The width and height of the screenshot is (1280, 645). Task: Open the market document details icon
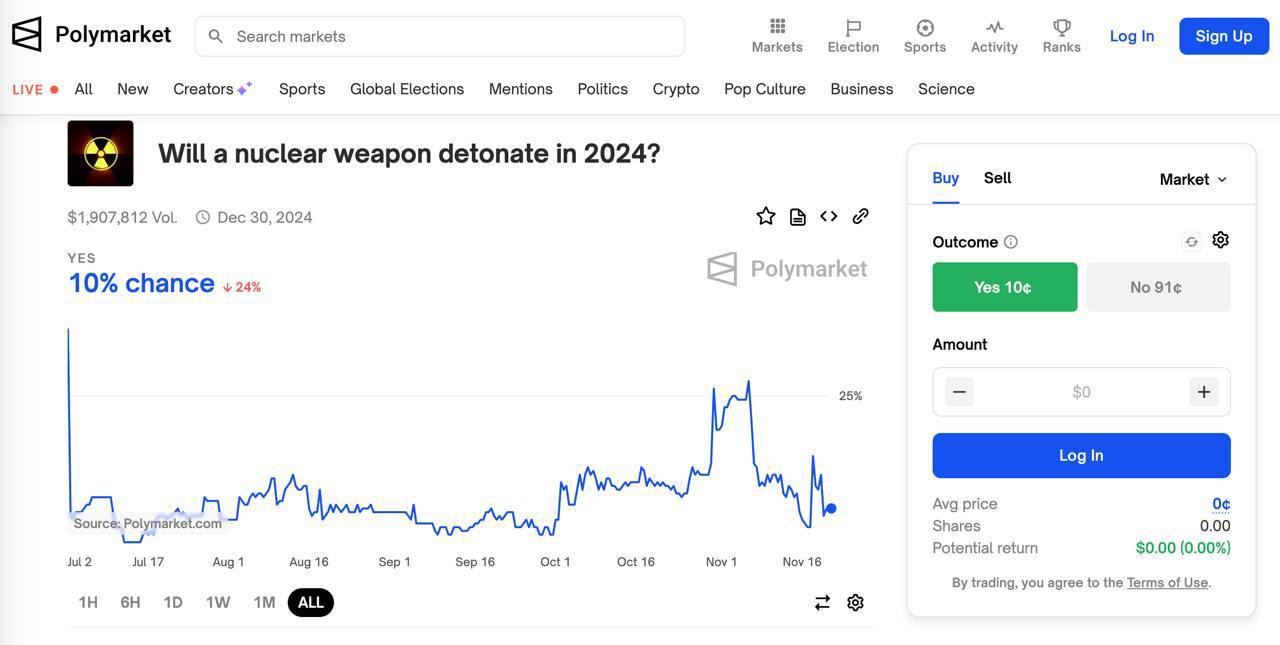(x=797, y=217)
